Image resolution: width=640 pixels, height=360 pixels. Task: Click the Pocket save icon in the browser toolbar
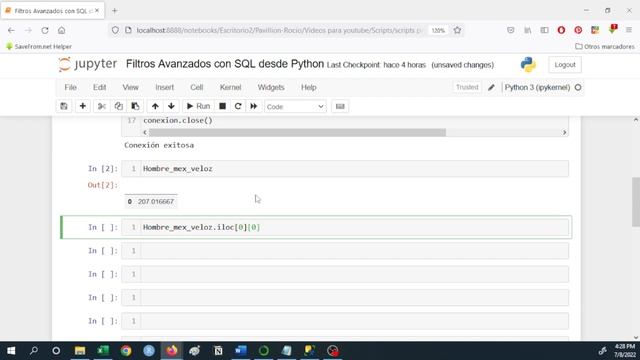pyautogui.click(x=511, y=30)
